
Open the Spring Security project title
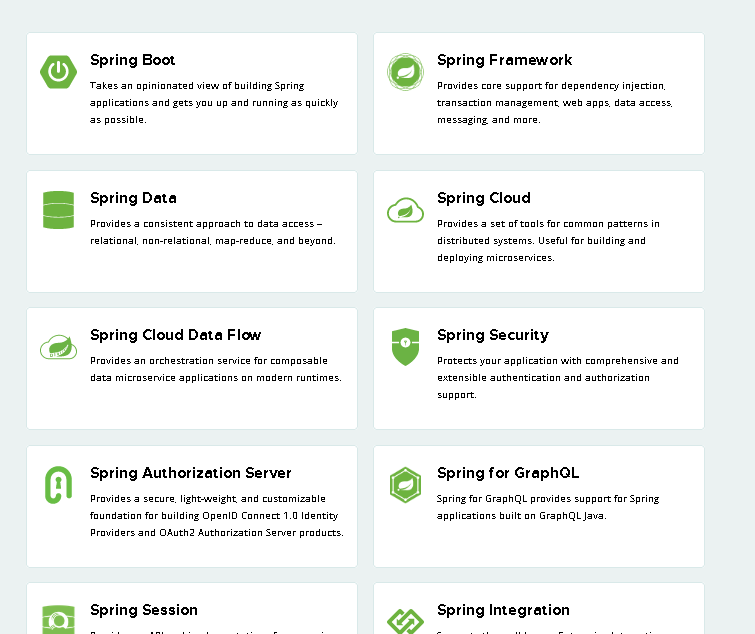tap(493, 336)
